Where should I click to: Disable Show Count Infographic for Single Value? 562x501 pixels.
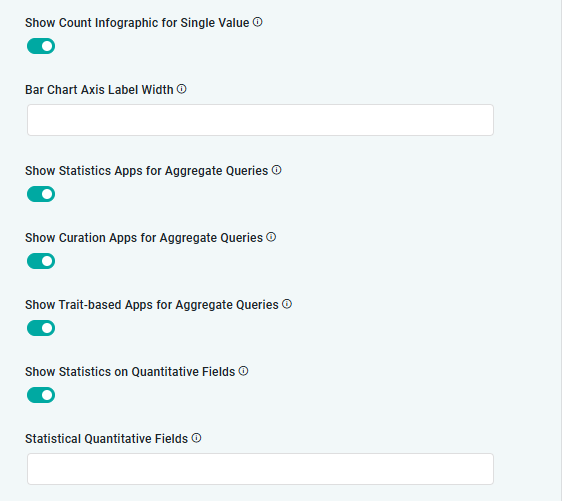41,46
